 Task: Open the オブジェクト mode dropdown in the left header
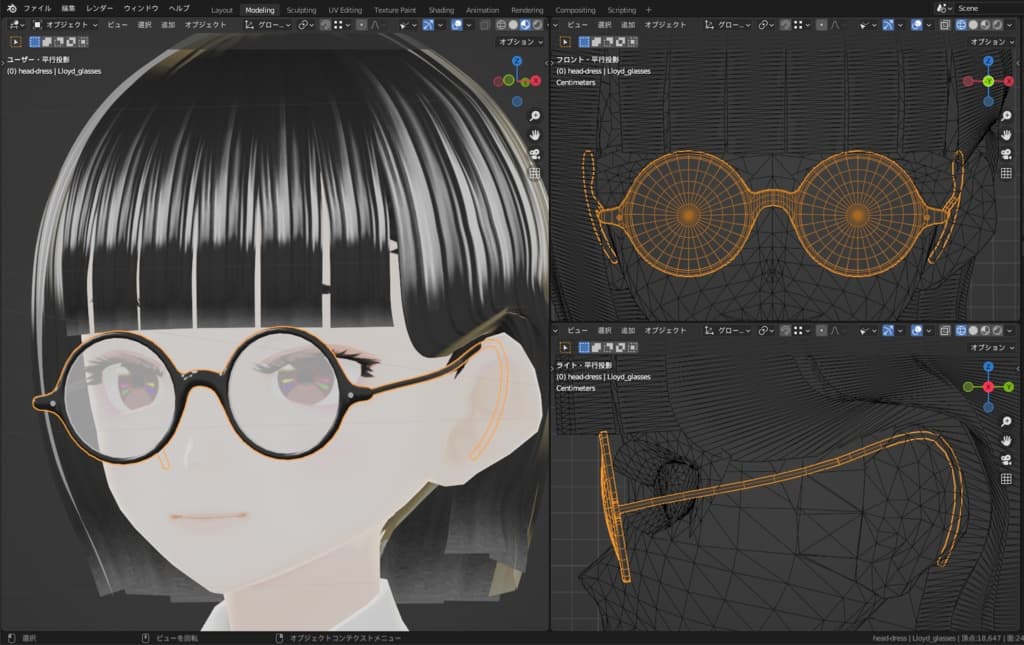coord(66,24)
